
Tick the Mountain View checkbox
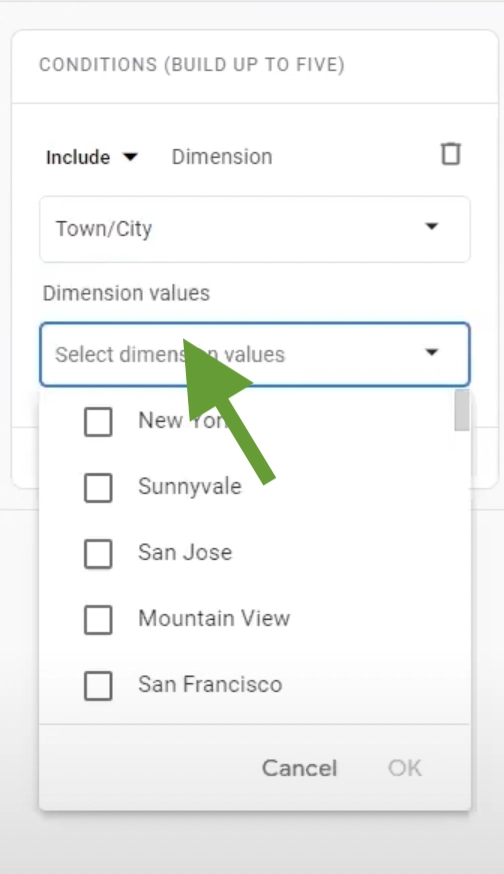(98, 619)
